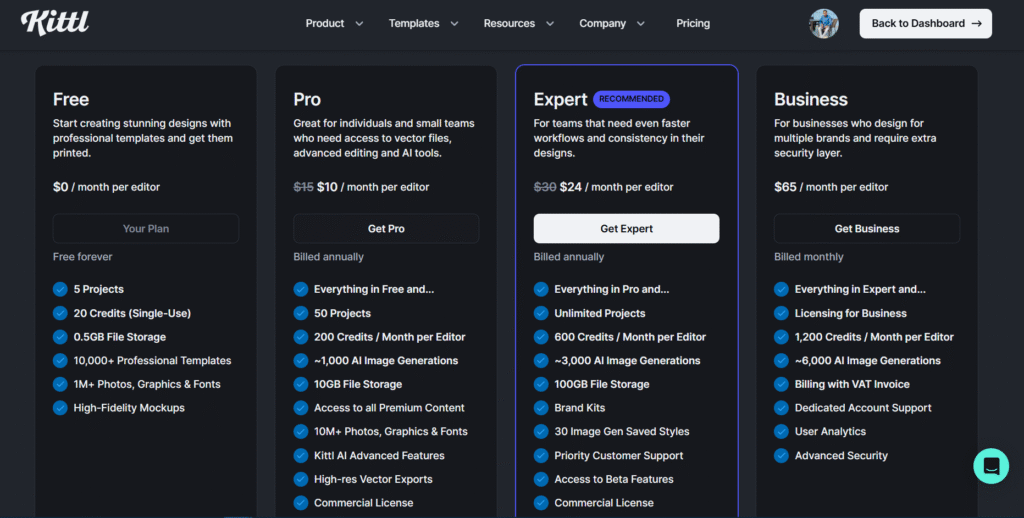Click checkmark beside Billing with VAT Invoice

click(781, 384)
